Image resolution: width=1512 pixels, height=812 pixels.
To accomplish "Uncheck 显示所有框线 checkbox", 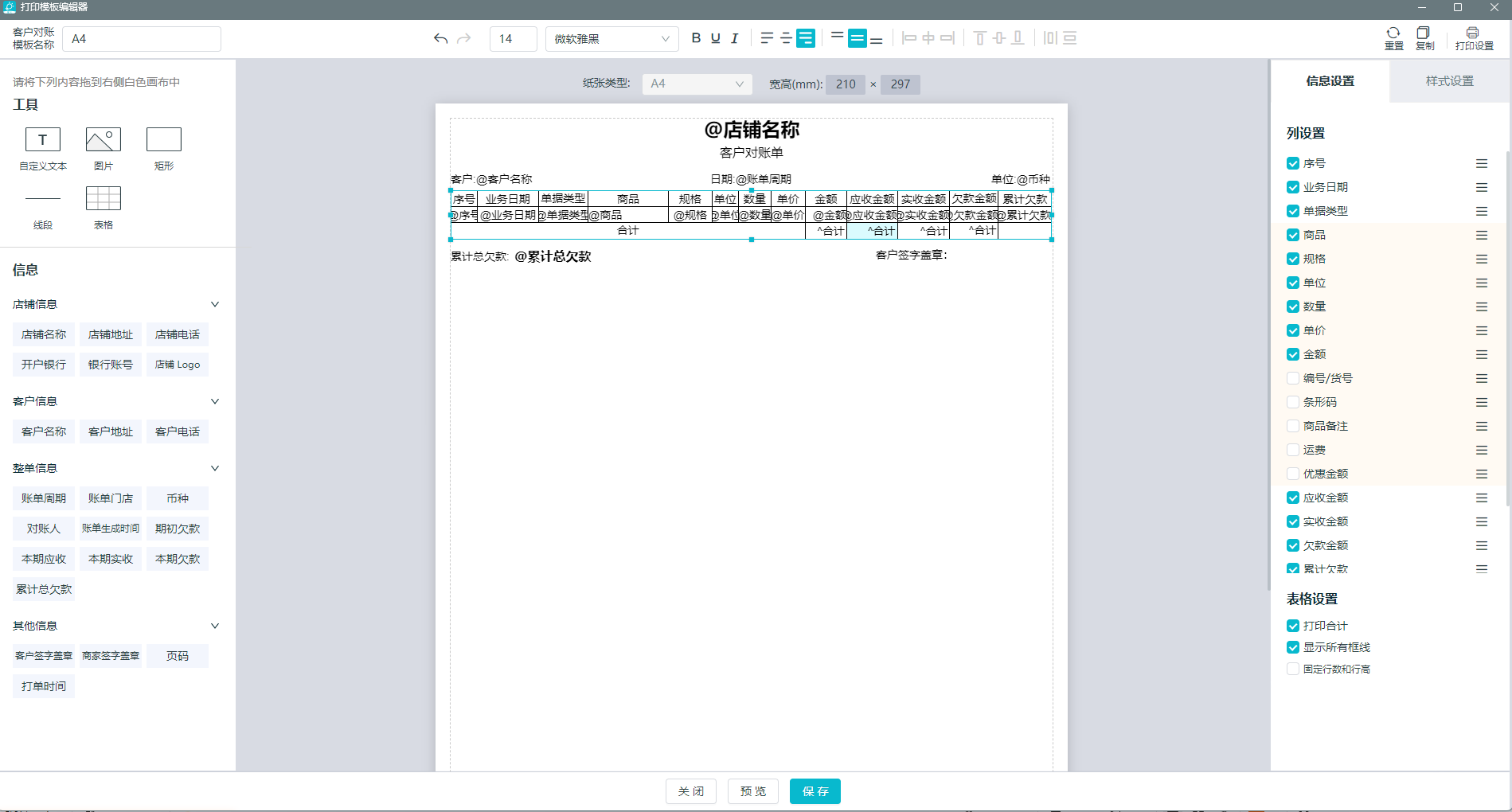I will tap(1293, 647).
